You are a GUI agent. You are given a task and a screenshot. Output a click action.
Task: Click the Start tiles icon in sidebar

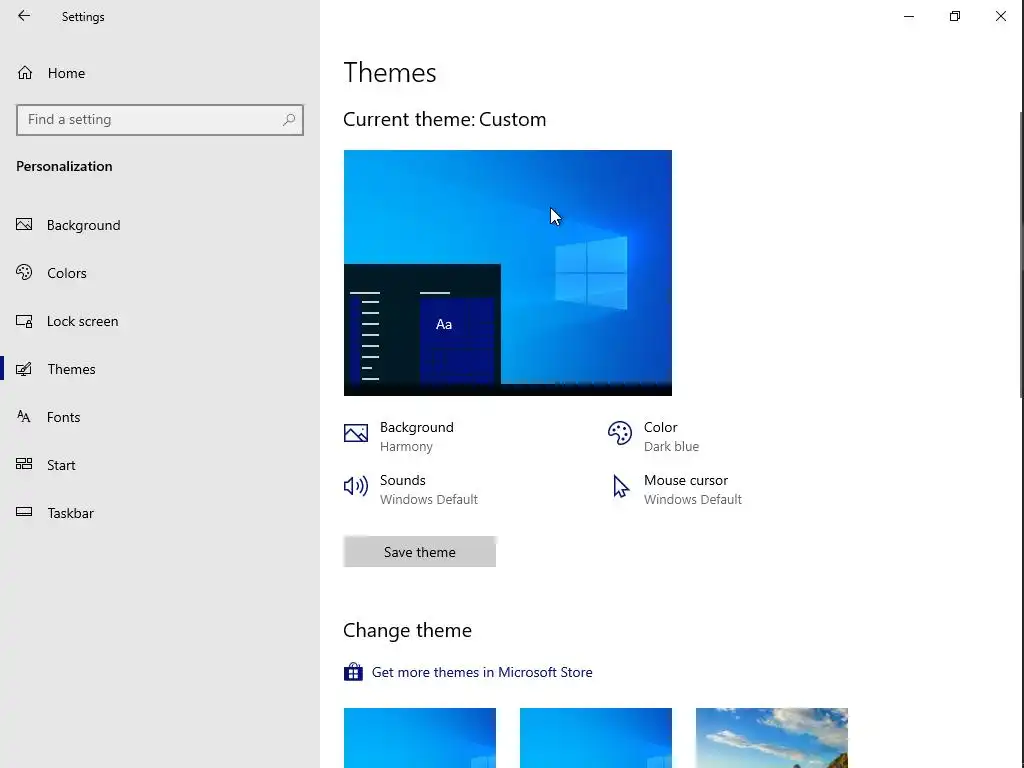point(24,464)
